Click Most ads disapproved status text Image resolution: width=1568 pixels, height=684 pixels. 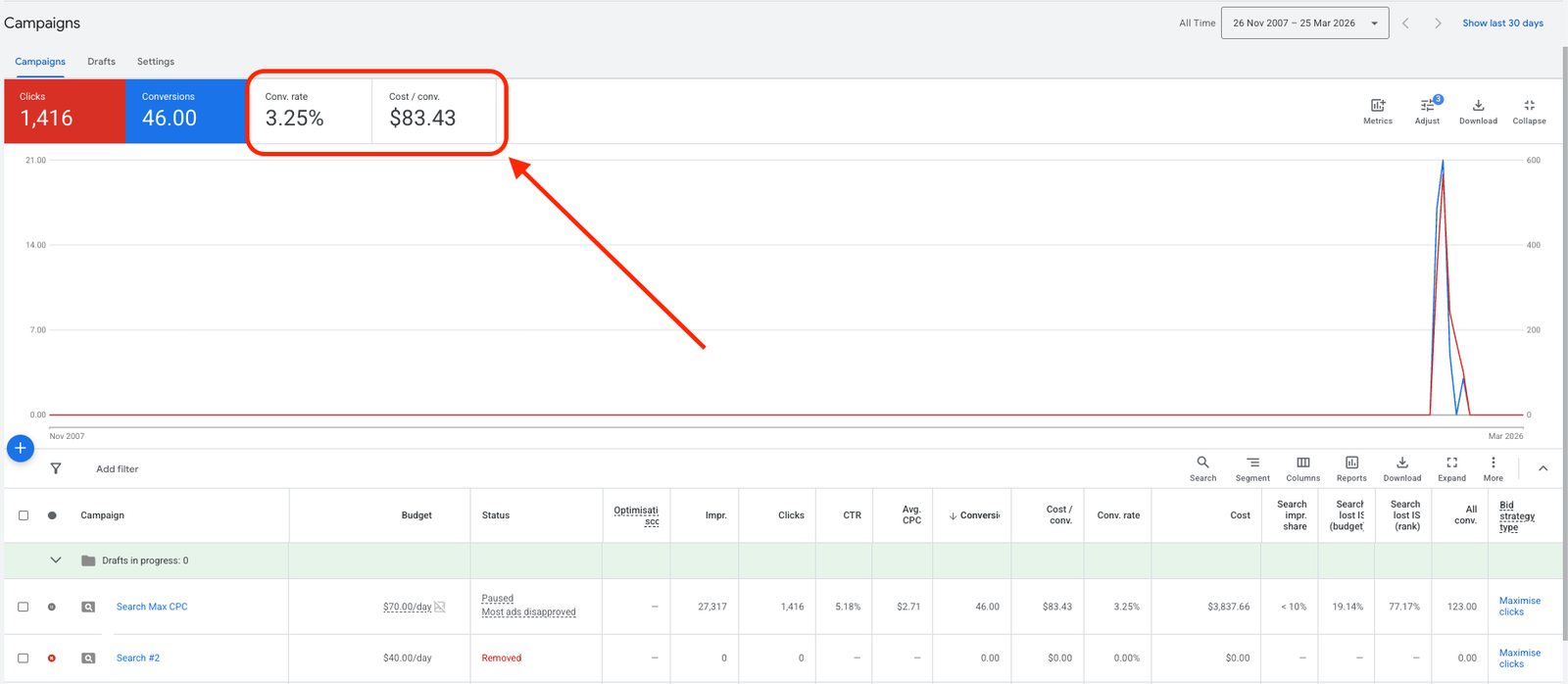528,612
